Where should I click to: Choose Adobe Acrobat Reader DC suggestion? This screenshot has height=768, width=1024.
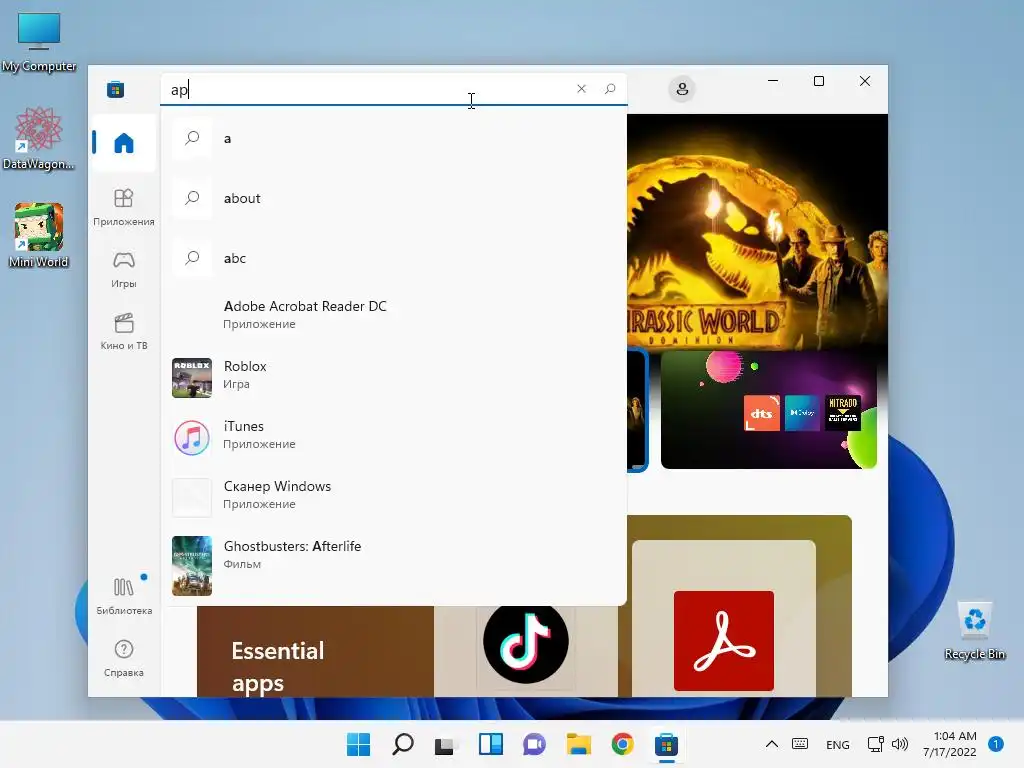(x=394, y=314)
